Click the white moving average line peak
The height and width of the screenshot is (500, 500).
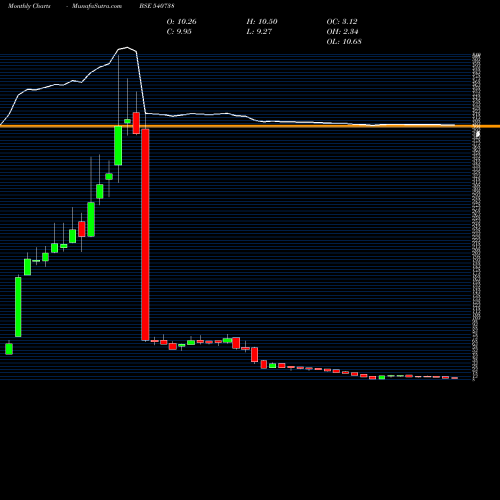click(127, 48)
